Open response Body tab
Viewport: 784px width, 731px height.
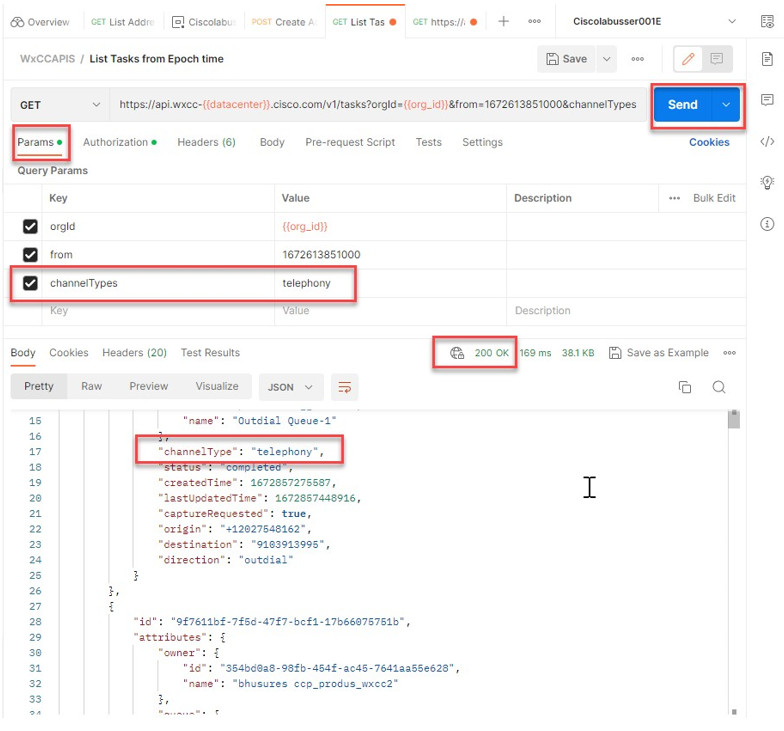pyautogui.click(x=23, y=353)
